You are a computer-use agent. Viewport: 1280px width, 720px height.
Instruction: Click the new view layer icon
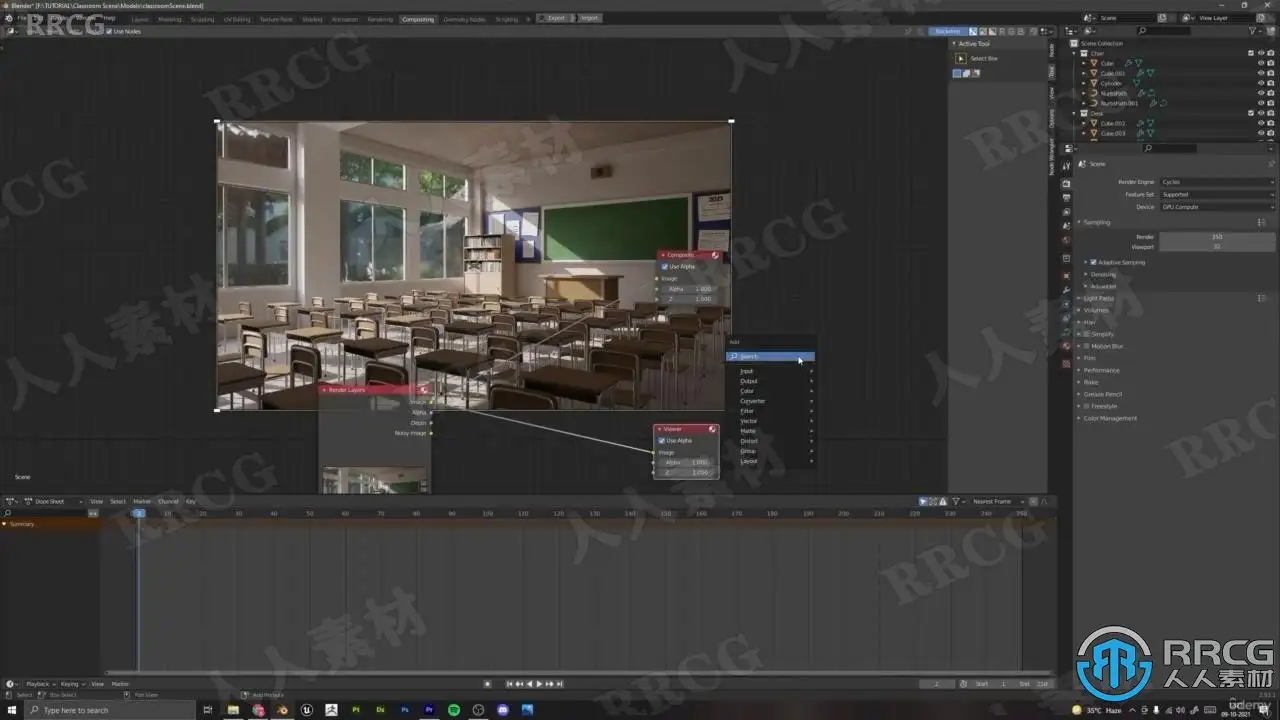(x=1260, y=18)
